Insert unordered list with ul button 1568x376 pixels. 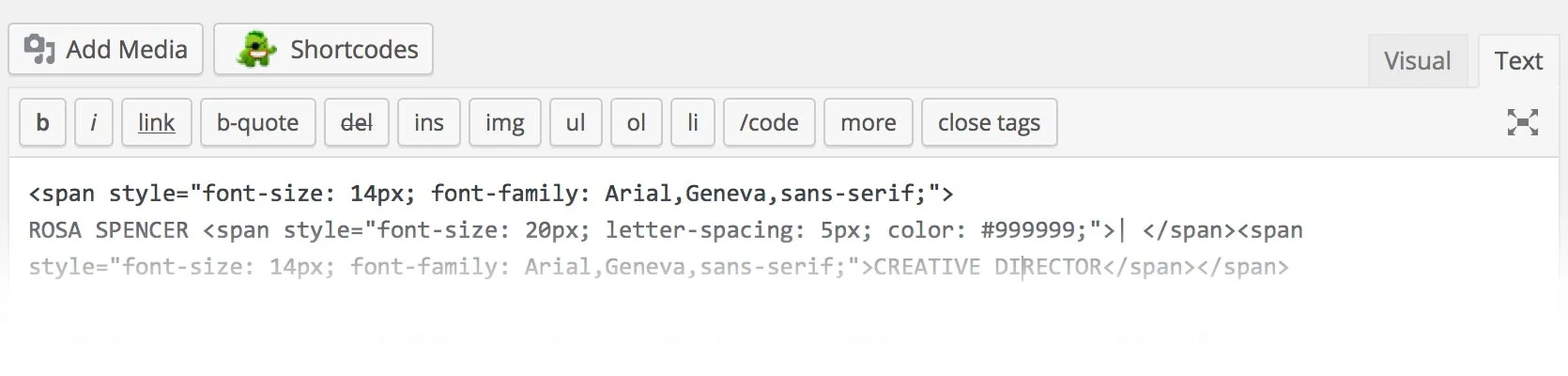coord(576,122)
